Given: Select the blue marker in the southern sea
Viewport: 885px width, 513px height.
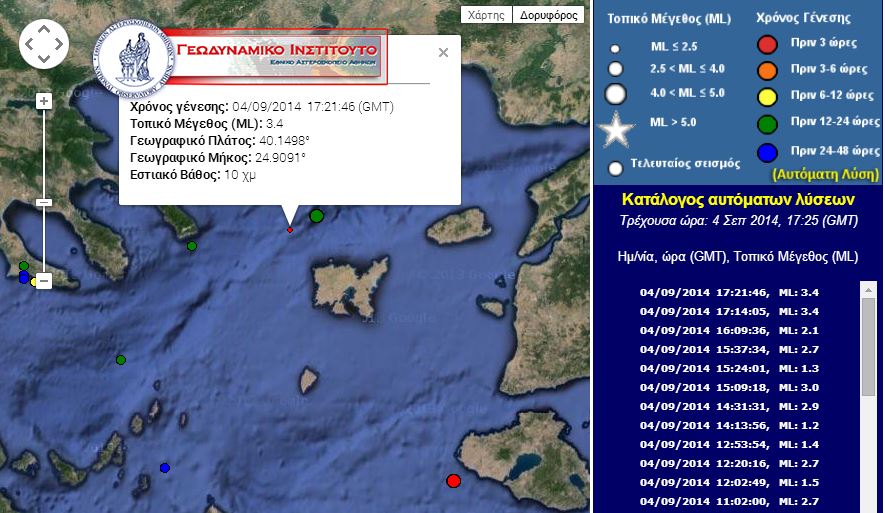Looking at the screenshot, I should (165, 468).
